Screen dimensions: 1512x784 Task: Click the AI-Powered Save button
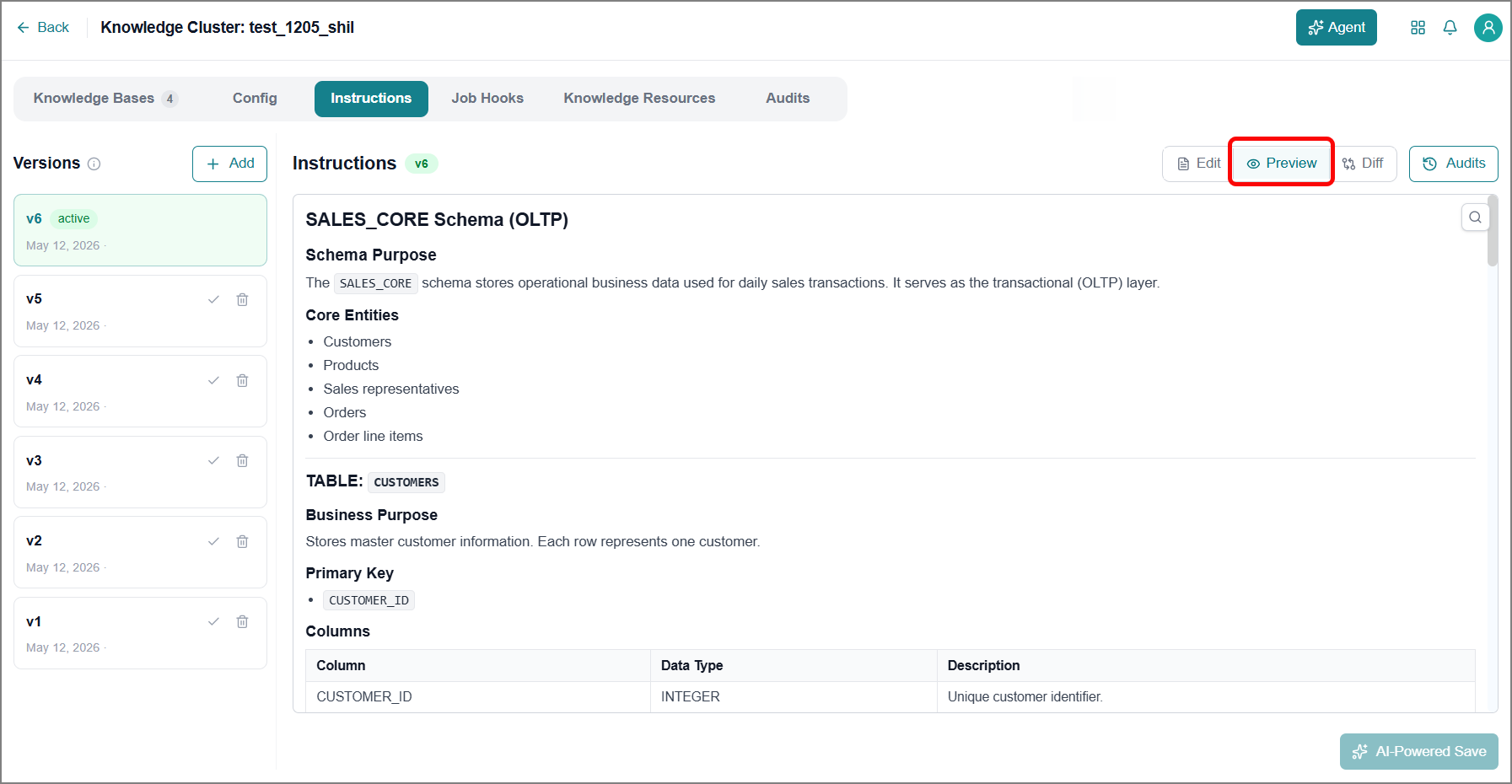click(1419, 751)
